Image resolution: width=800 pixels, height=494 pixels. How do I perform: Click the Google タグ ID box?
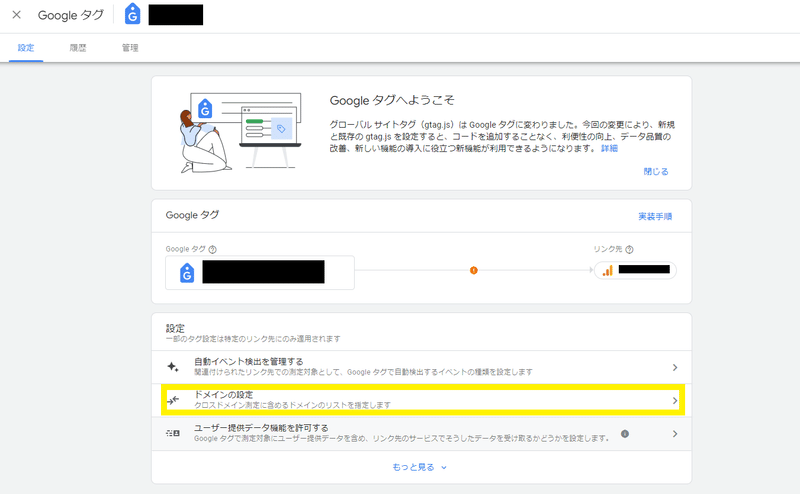260,273
